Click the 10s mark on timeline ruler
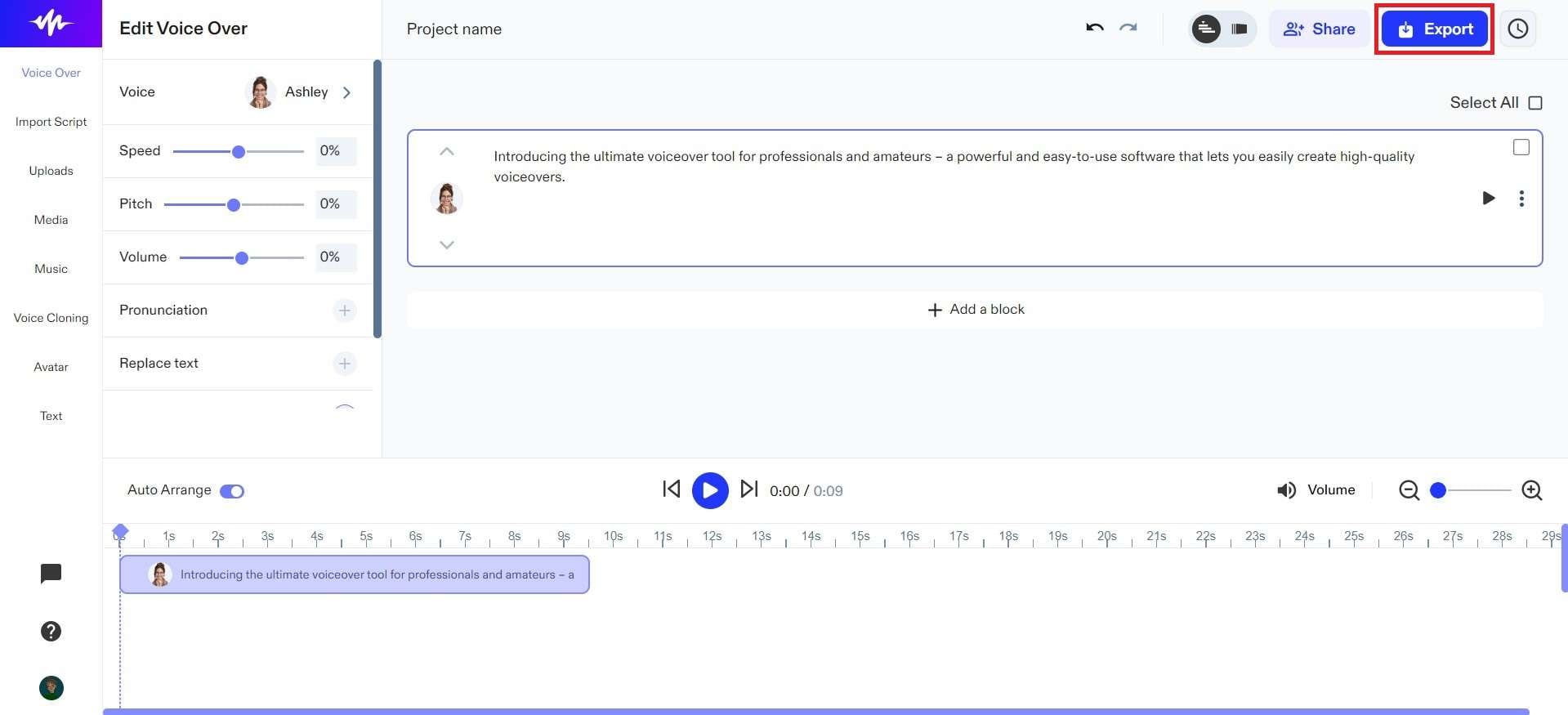Viewport: 1568px width, 715px height. pyautogui.click(x=613, y=536)
